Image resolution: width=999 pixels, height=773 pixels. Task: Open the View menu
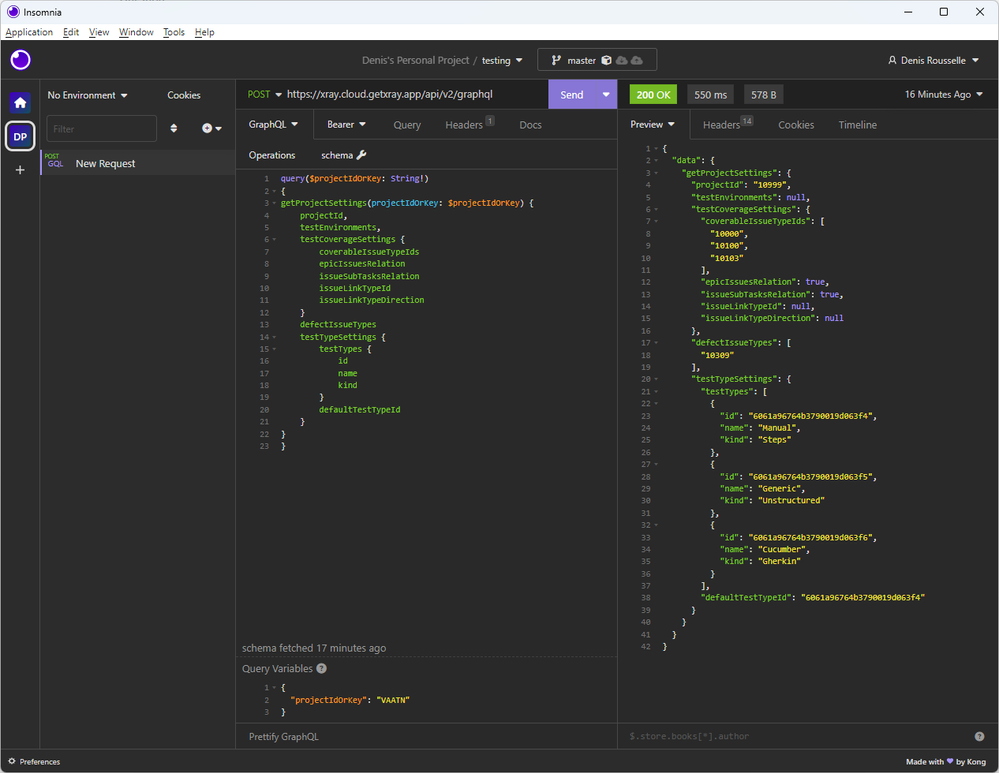tap(99, 32)
